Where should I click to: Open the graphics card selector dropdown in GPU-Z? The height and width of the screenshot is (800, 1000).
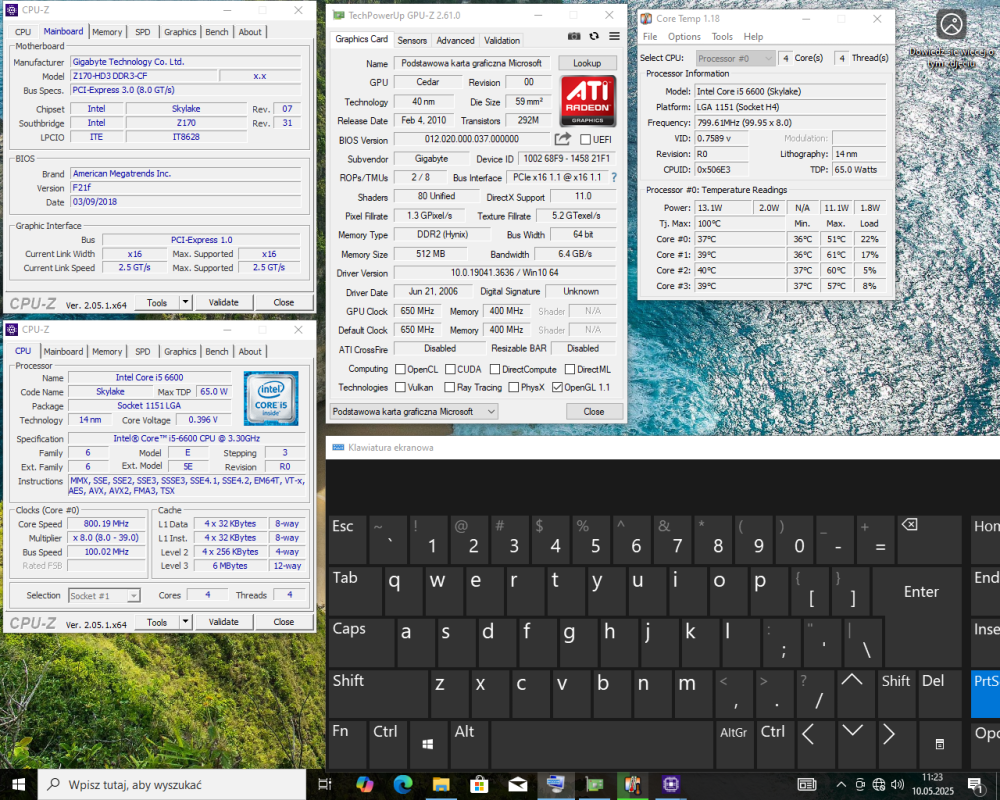point(413,411)
